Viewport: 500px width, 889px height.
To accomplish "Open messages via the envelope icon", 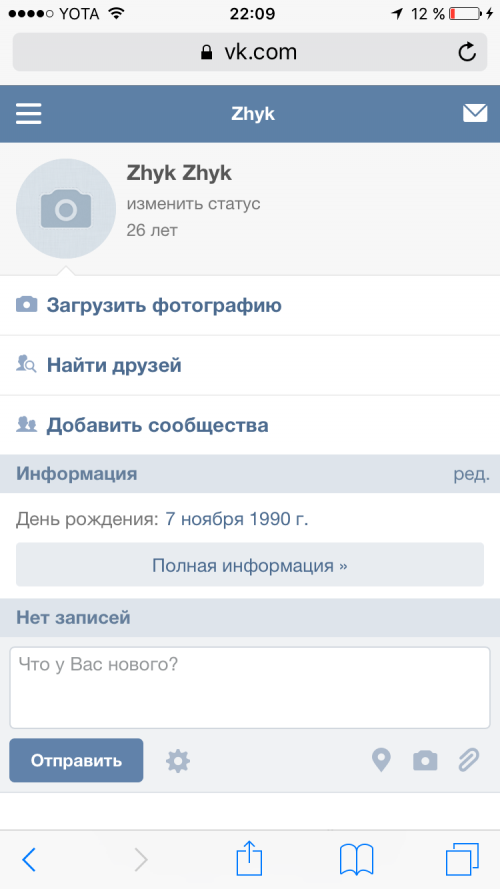I will 474,113.
